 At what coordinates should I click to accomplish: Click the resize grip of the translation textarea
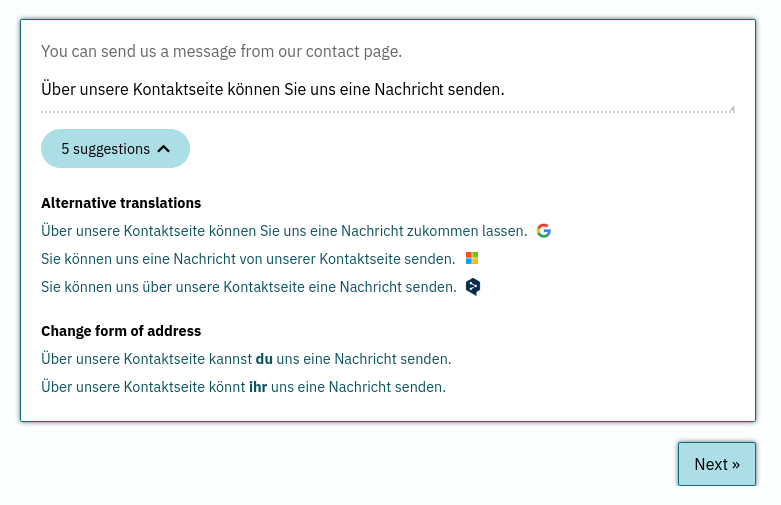point(732,109)
